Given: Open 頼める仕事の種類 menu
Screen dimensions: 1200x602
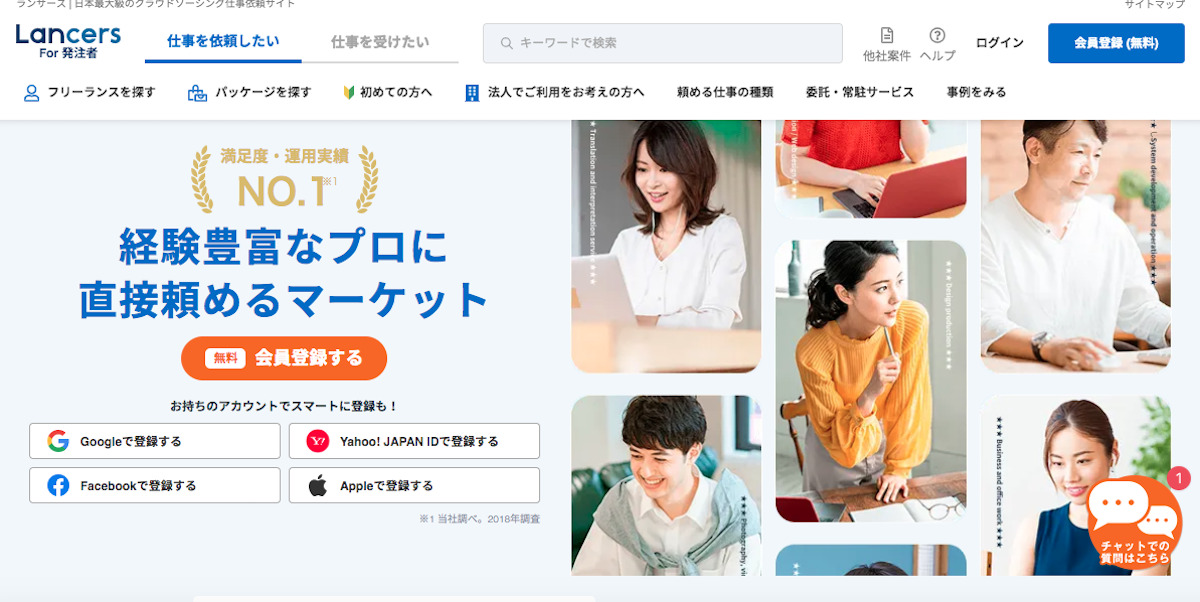Looking at the screenshot, I should [x=725, y=92].
